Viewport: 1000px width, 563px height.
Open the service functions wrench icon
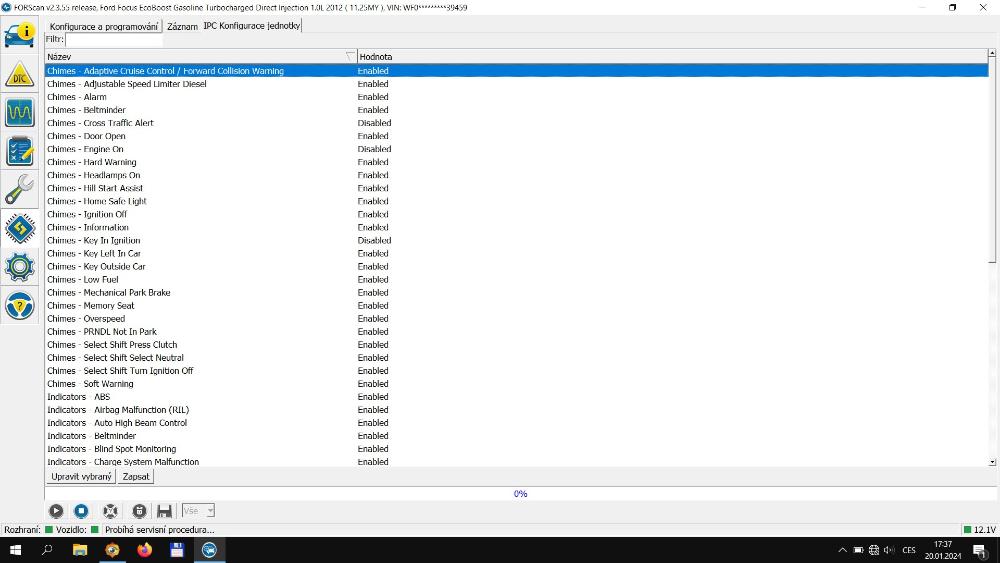20,189
